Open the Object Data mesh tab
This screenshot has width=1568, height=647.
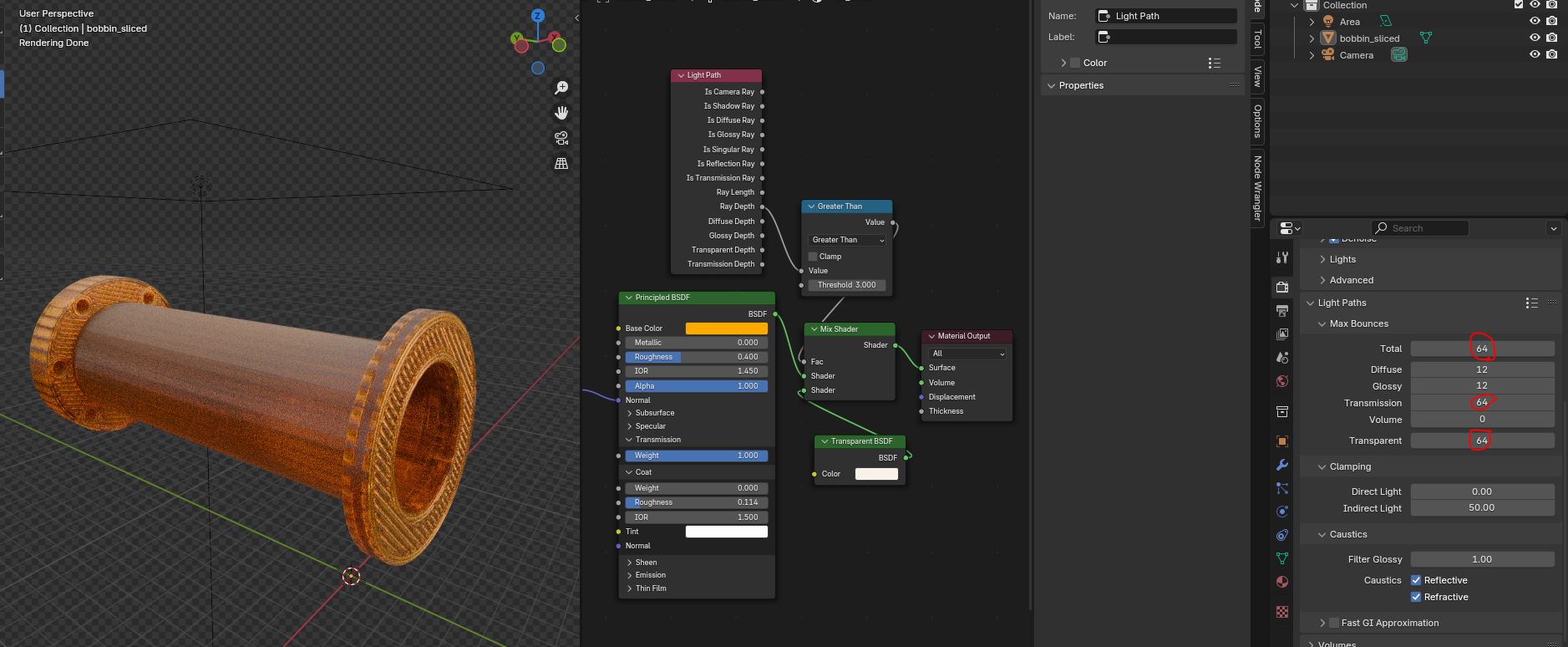[1282, 558]
